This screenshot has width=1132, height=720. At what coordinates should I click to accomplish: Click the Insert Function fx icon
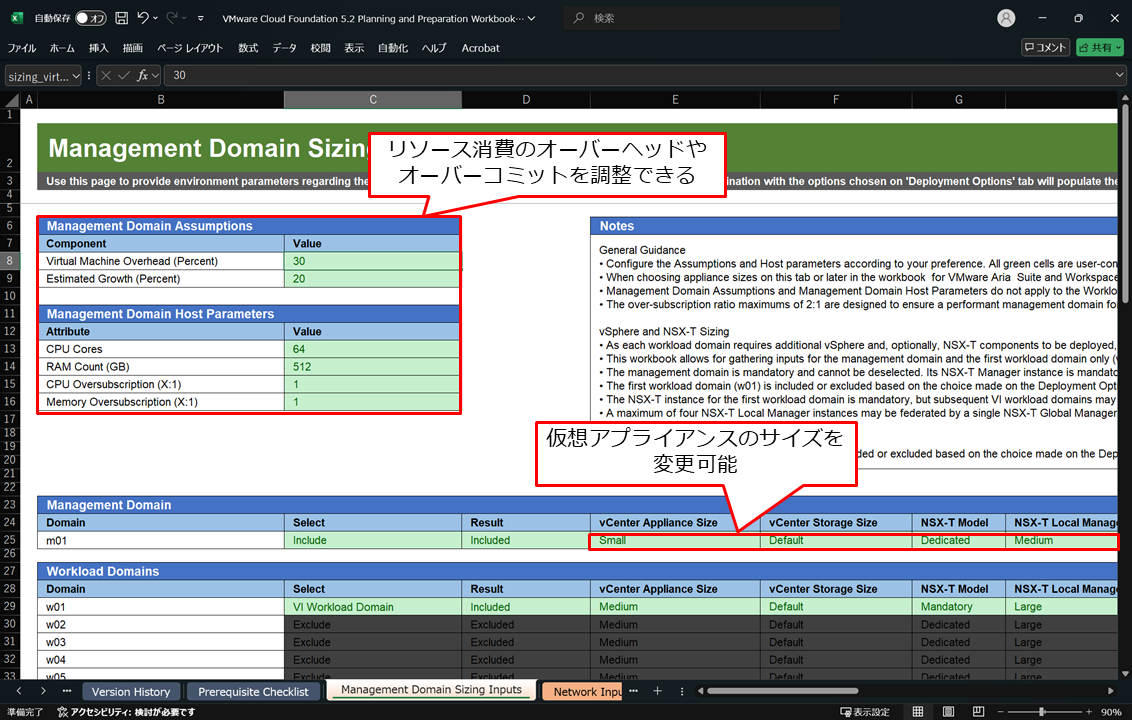(143, 75)
